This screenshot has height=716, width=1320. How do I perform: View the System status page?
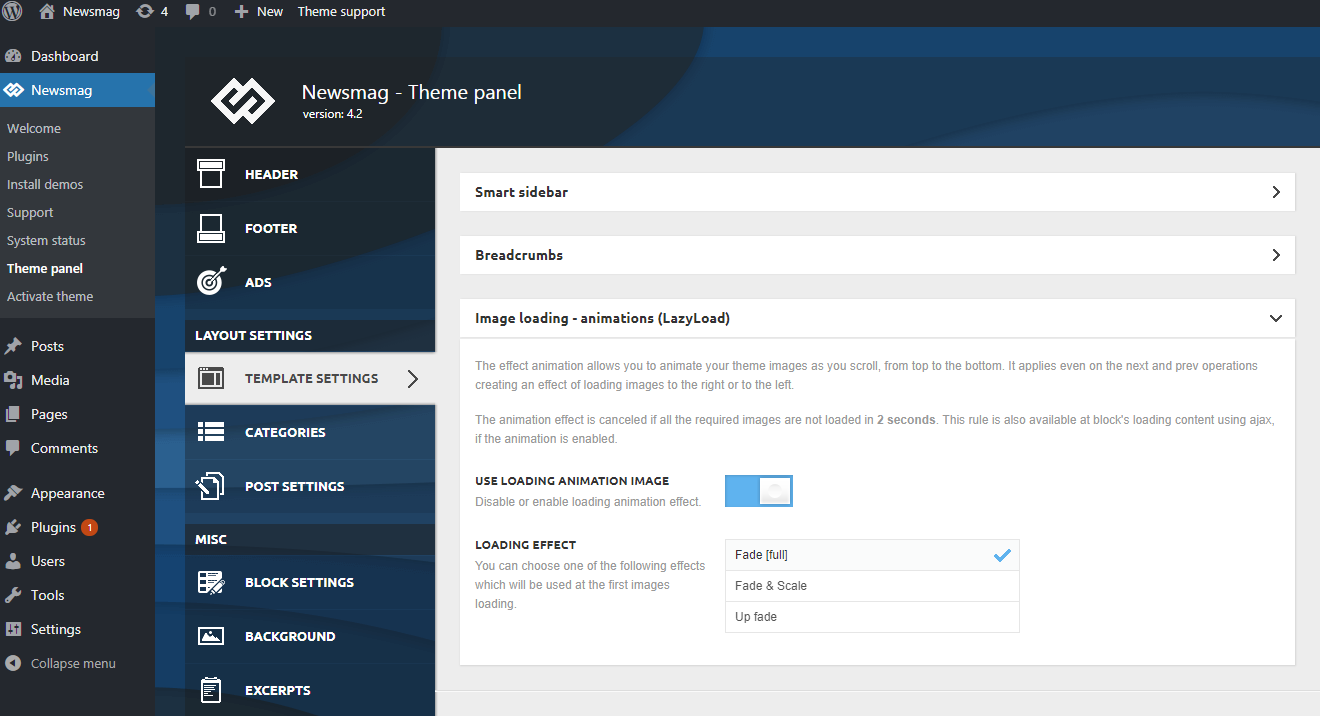pyautogui.click(x=46, y=240)
